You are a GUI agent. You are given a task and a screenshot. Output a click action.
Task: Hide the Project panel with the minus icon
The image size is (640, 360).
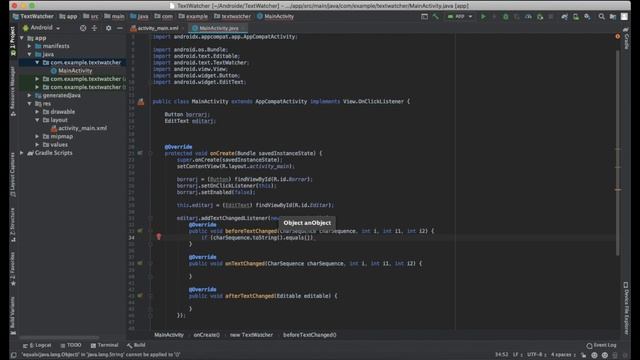click(x=120, y=28)
